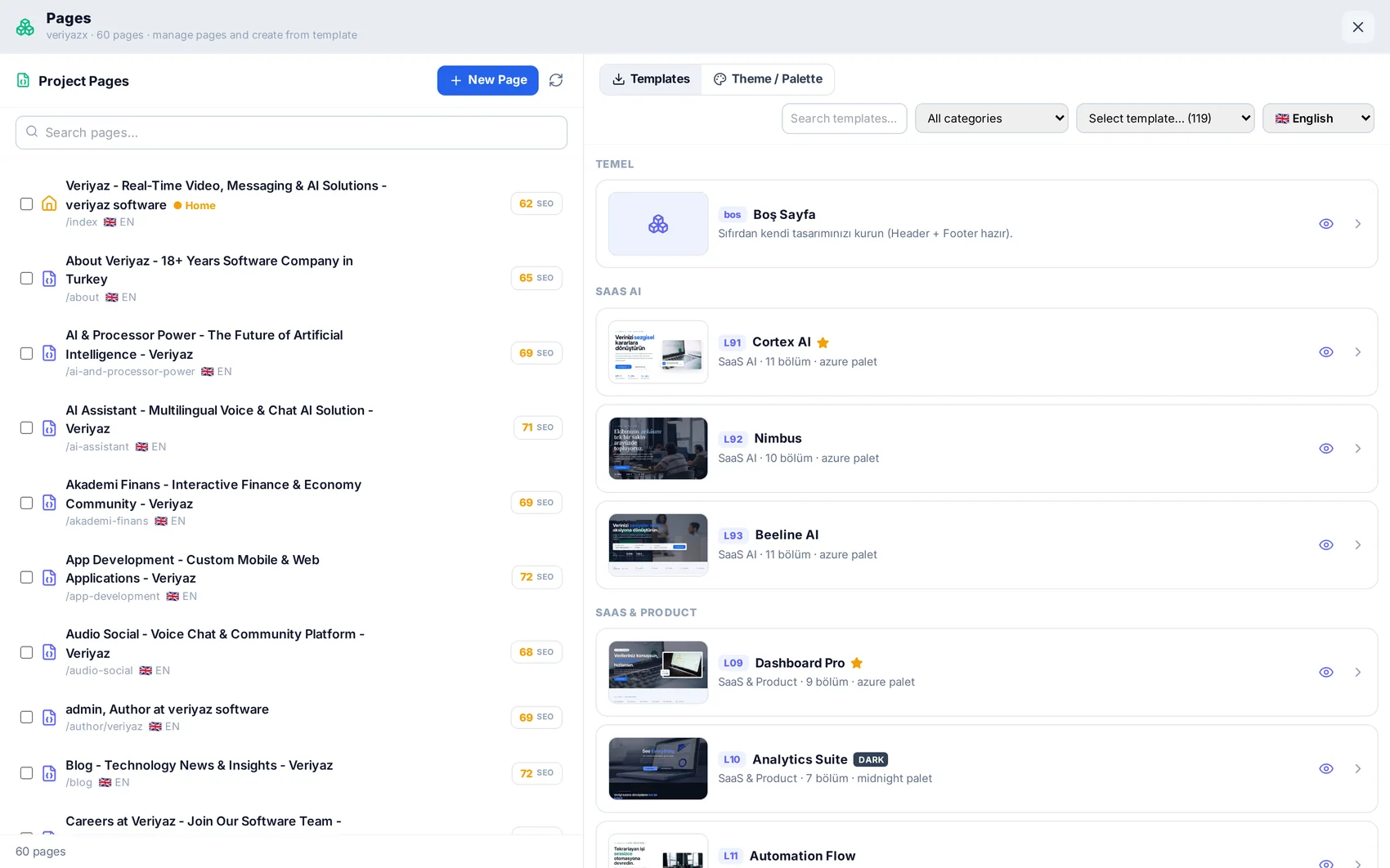1390x868 pixels.
Task: Click the page icon for AI Assistant
Action: pyautogui.click(x=49, y=428)
